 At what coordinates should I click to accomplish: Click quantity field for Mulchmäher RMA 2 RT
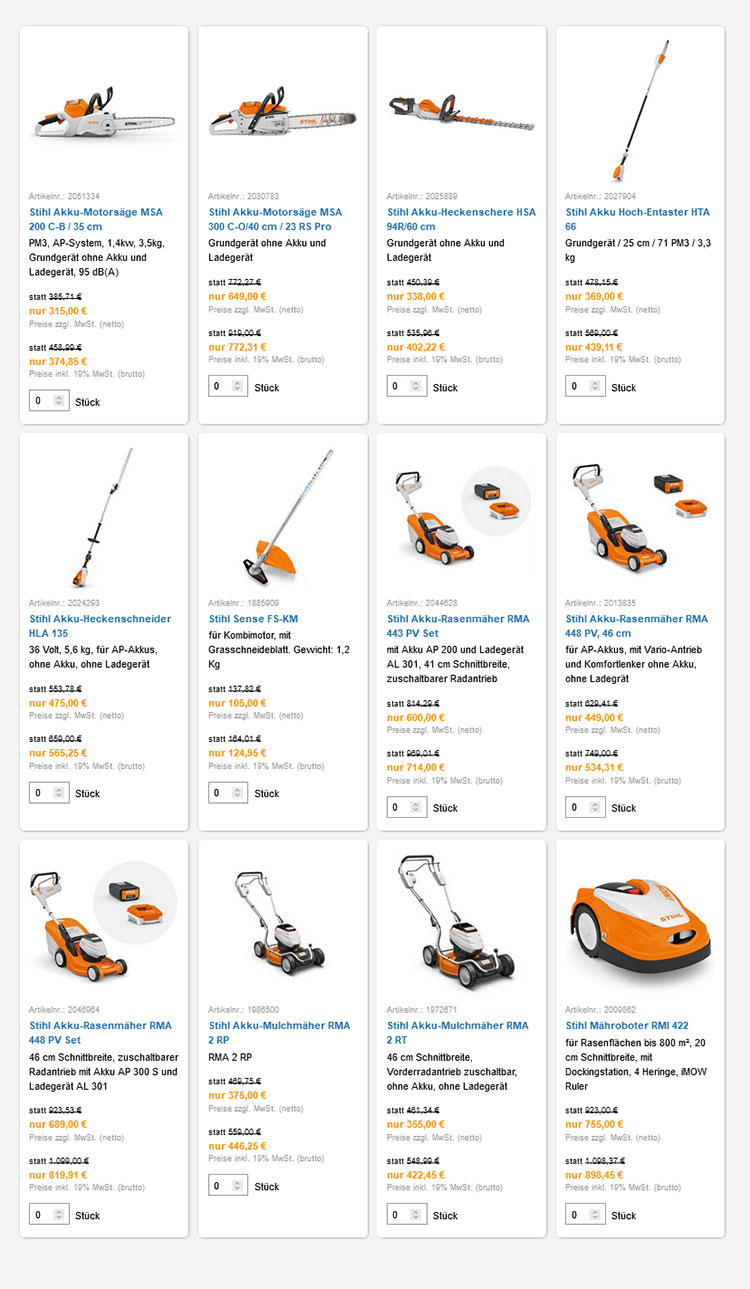pos(407,1215)
